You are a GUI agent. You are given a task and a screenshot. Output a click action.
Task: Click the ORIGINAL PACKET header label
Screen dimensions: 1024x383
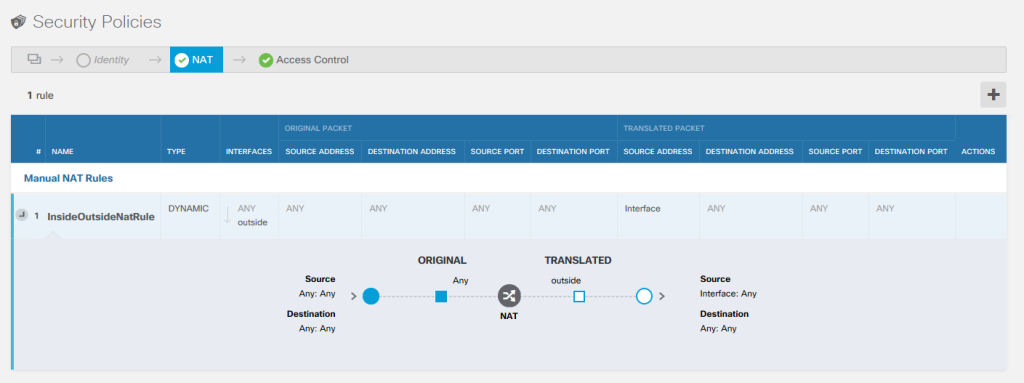click(319, 128)
